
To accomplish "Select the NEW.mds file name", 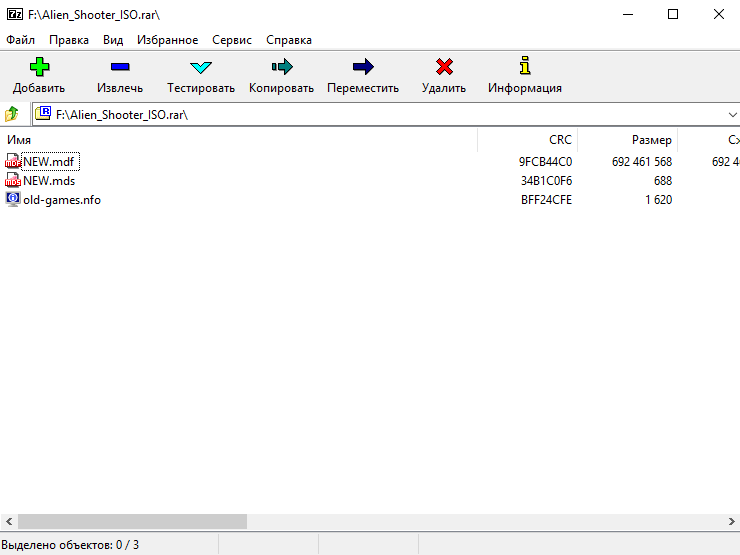I will pyautogui.click(x=49, y=181).
